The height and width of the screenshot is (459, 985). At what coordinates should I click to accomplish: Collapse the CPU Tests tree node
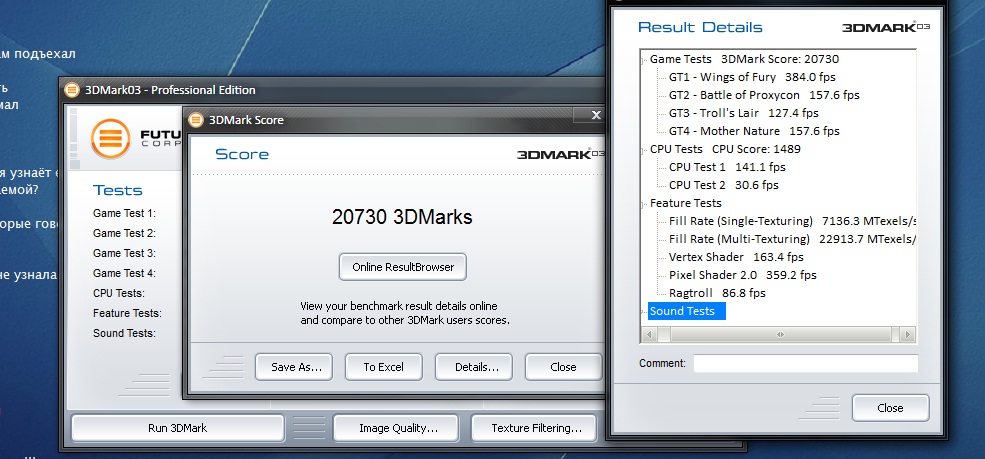643,149
